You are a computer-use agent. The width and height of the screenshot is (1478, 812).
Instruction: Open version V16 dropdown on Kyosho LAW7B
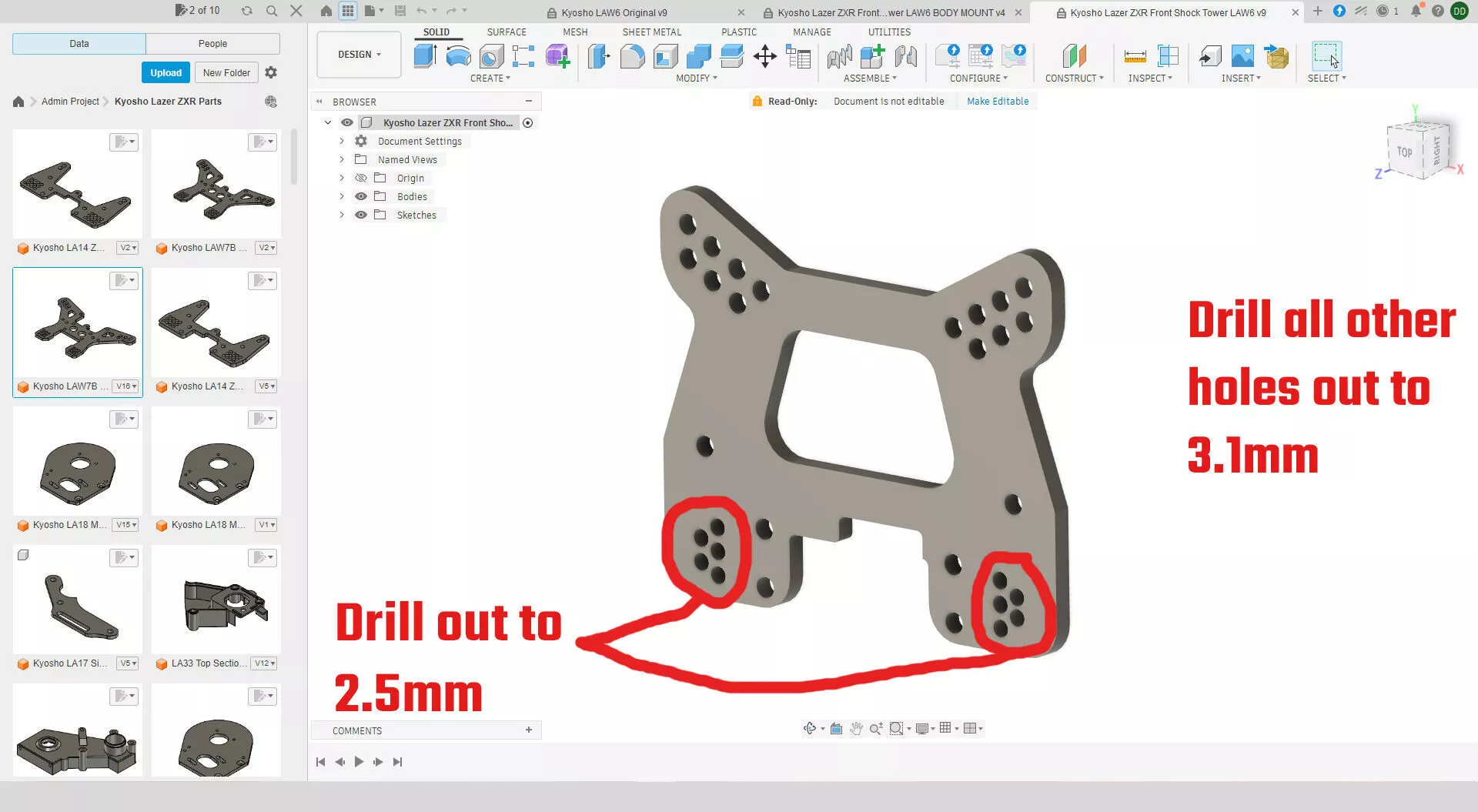[126, 386]
